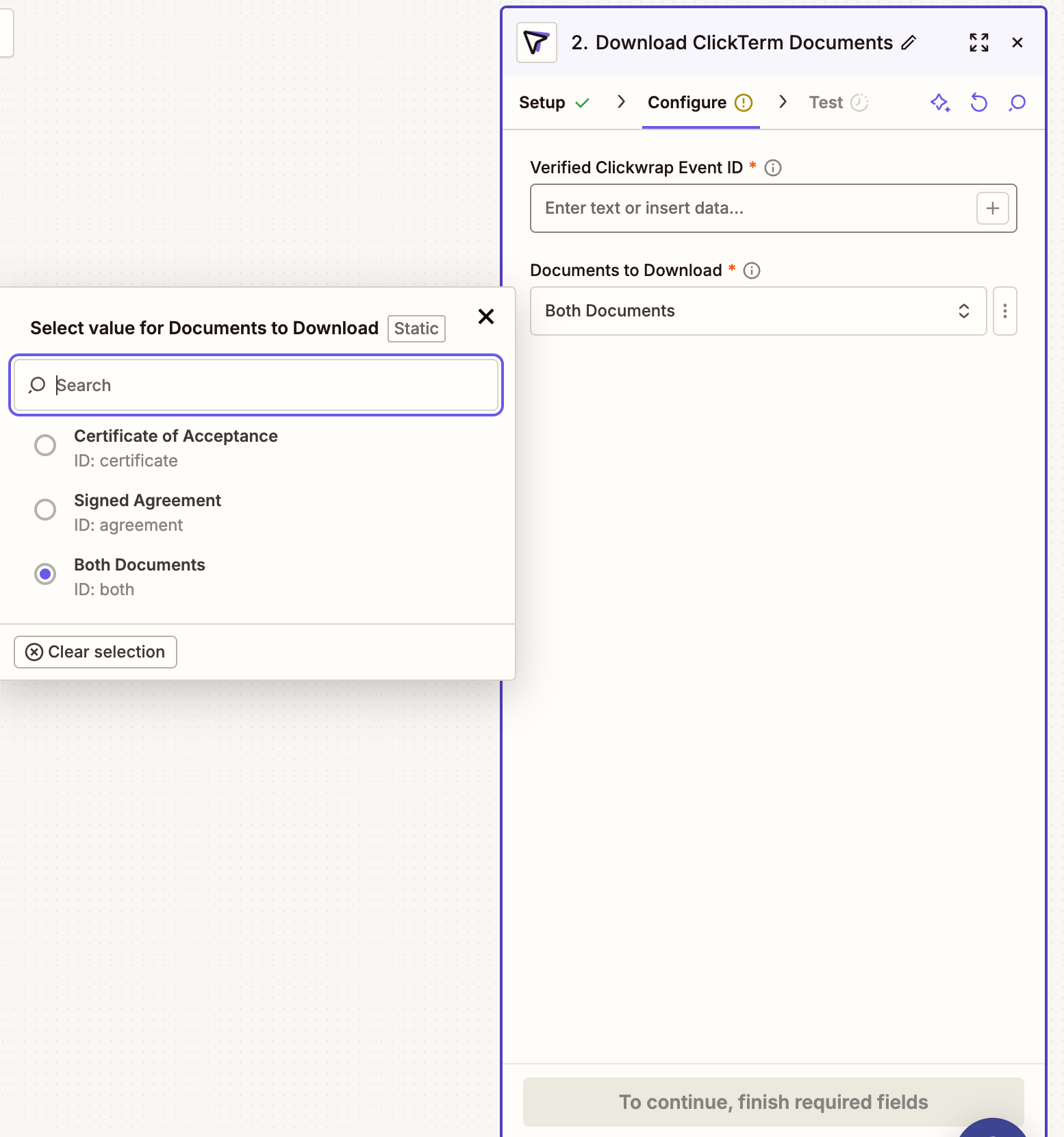This screenshot has height=1137, width=1064.
Task: Select the Signed Agreement radio button
Action: [45, 510]
